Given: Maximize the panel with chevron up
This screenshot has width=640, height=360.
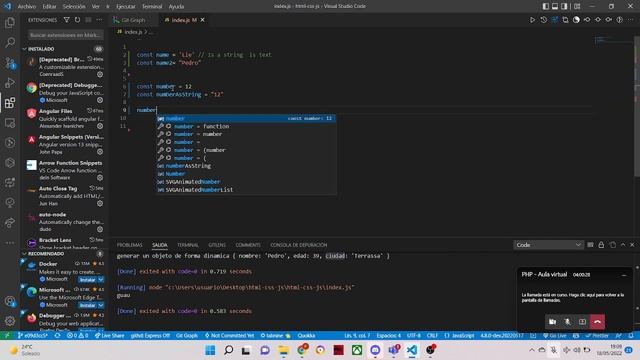Looking at the screenshot, I should [623, 245].
